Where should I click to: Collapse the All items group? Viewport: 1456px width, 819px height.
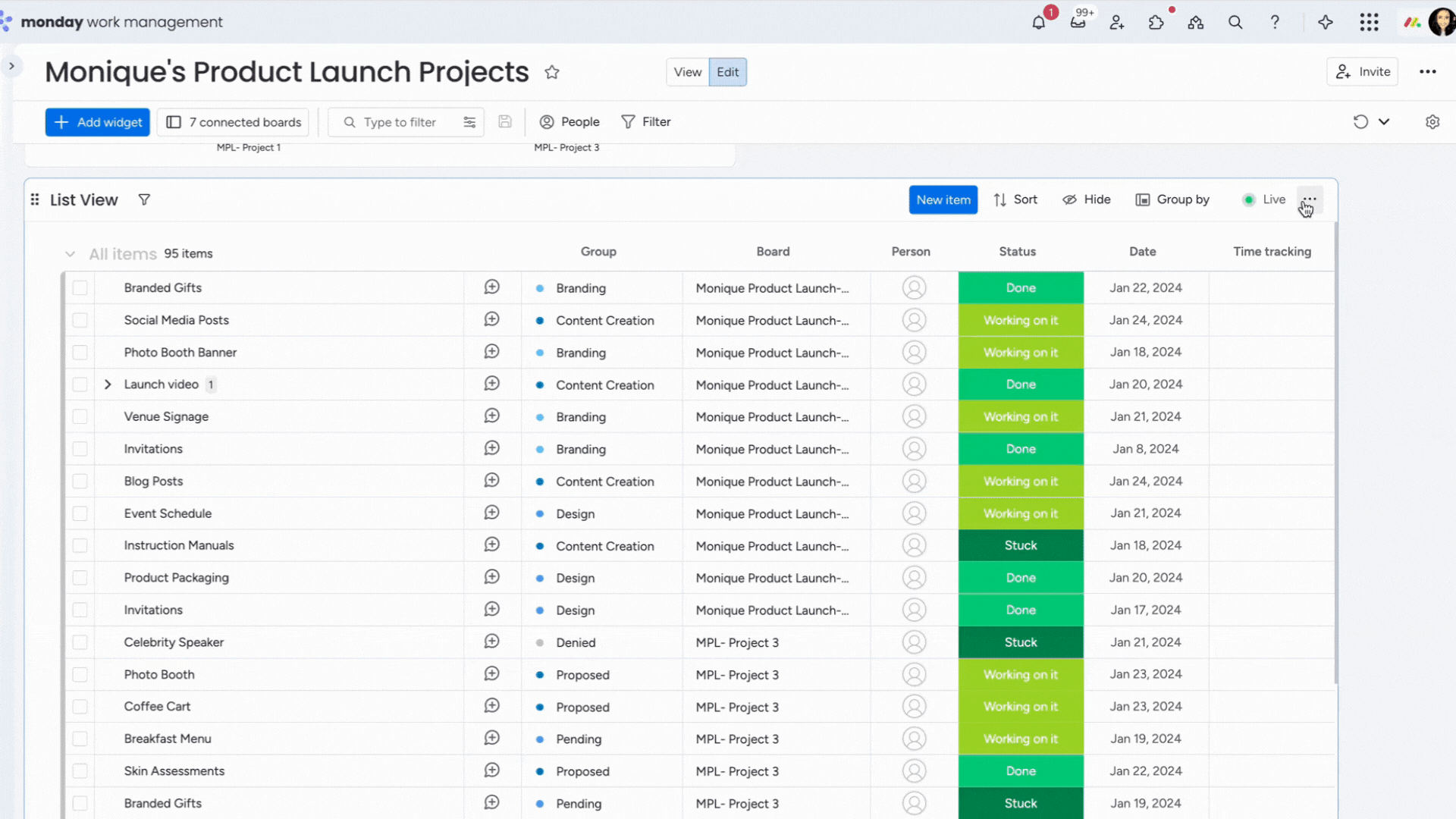[x=70, y=254]
